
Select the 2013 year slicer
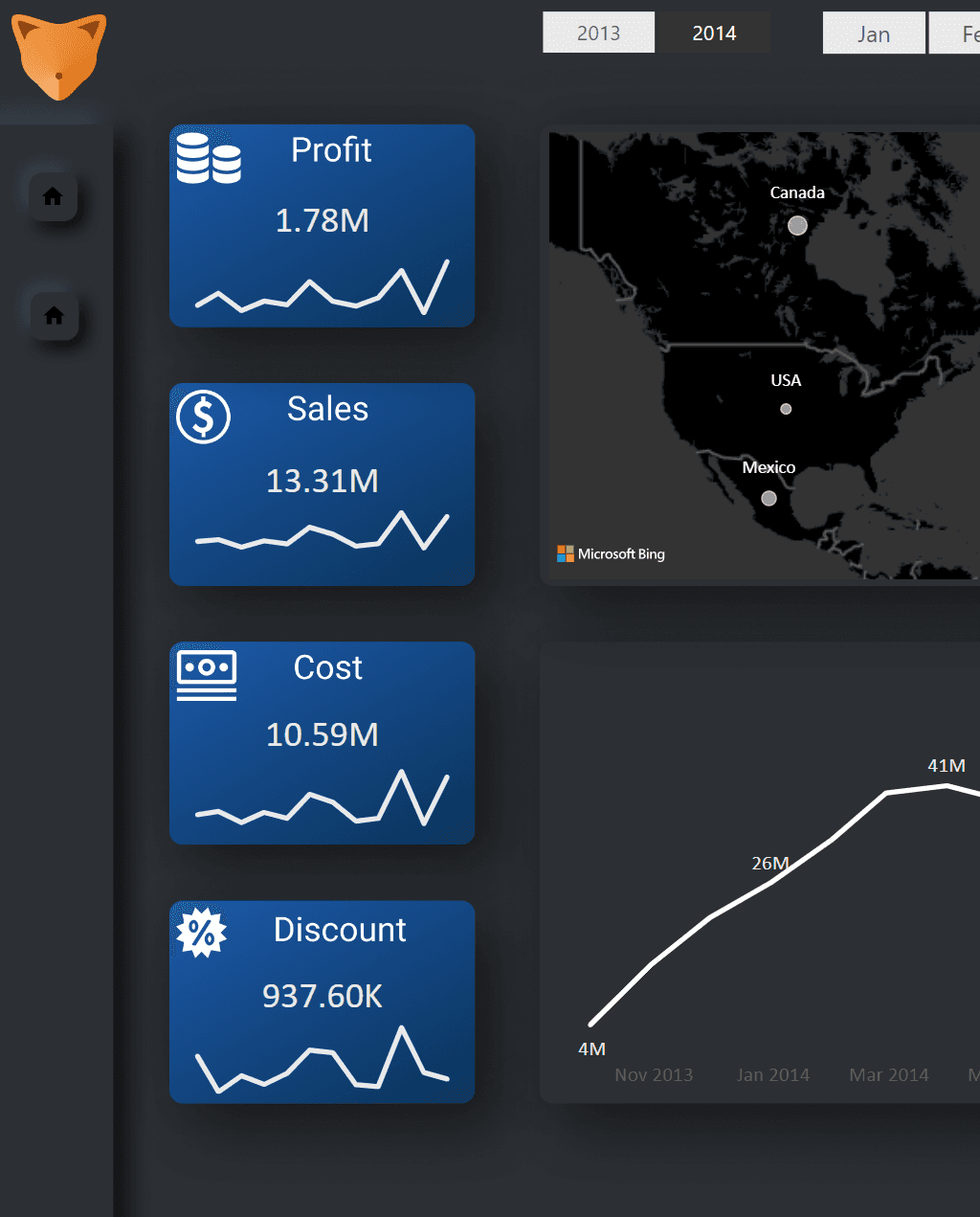[x=598, y=33]
